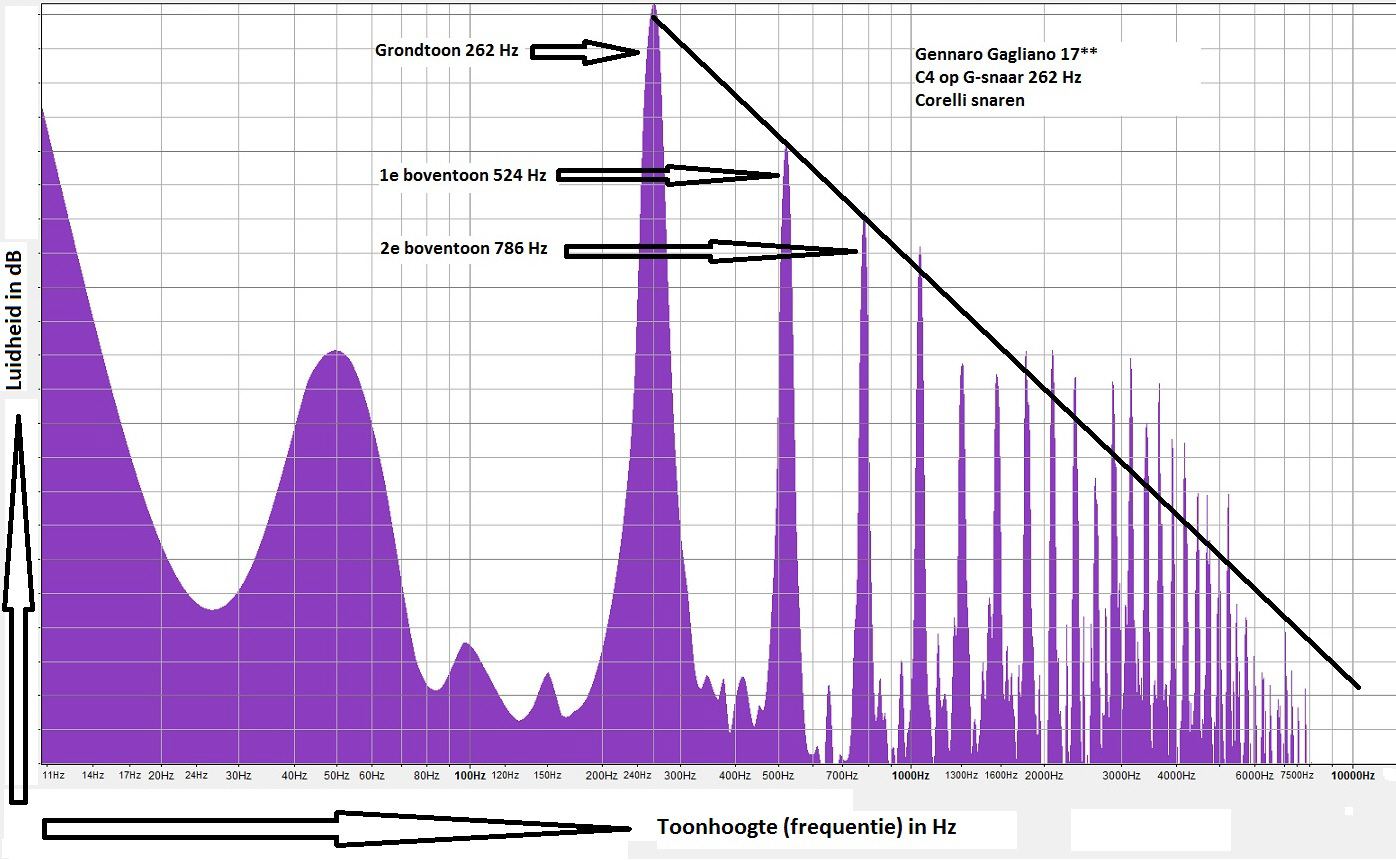Click the 120Hz tick label
Image resolution: width=1396 pixels, height=860 pixels.
(x=505, y=775)
